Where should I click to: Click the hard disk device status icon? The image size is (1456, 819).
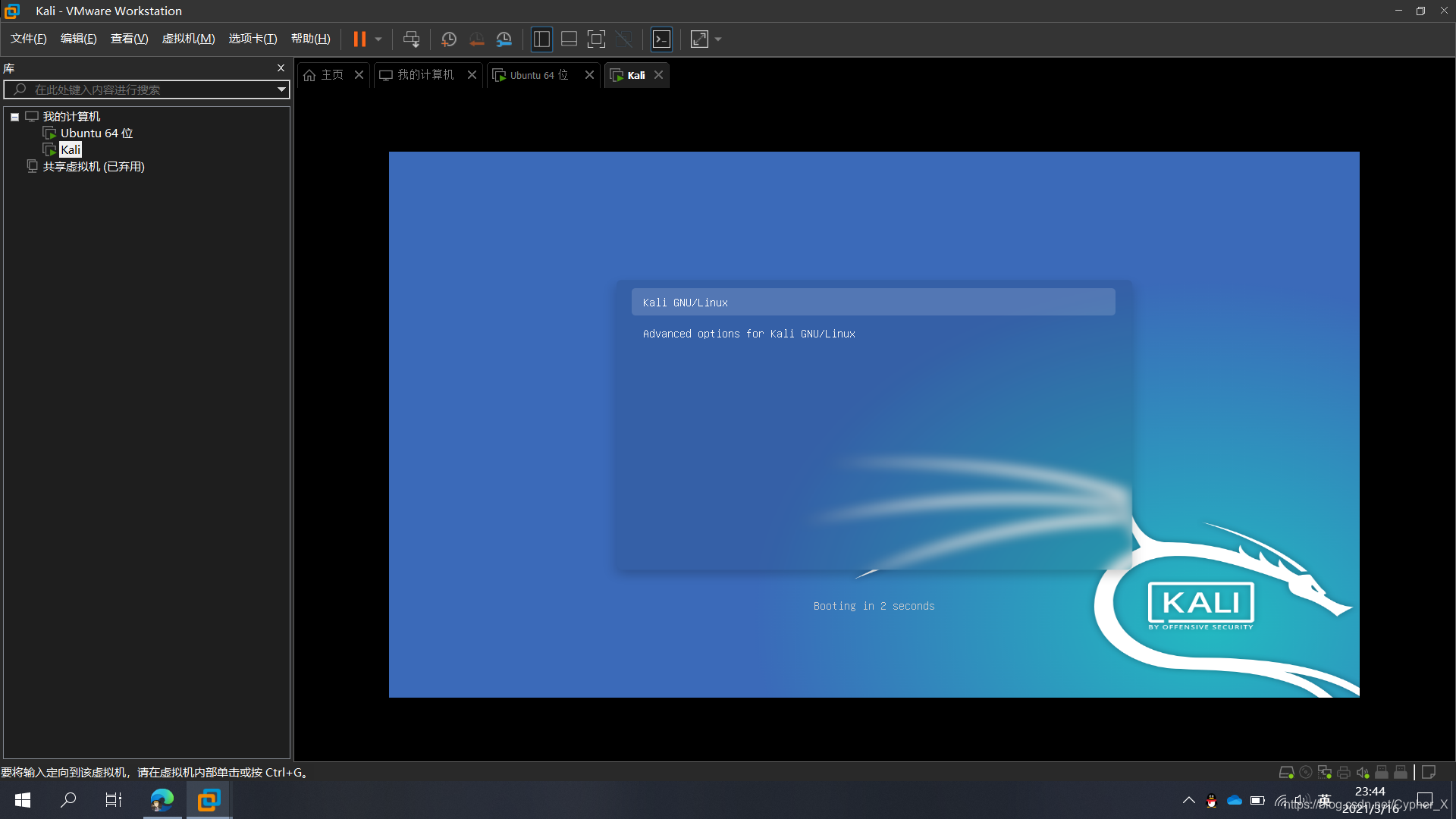(x=1286, y=772)
